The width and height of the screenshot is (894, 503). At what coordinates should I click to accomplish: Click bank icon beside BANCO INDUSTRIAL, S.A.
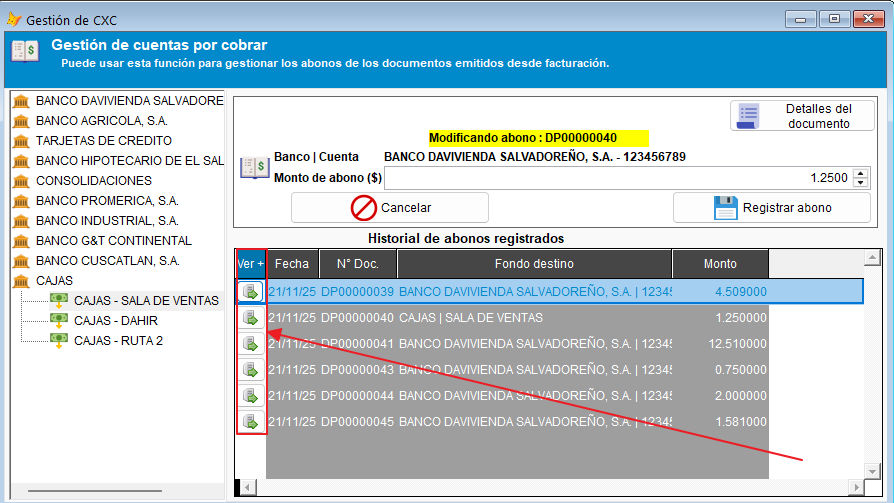tap(21, 221)
